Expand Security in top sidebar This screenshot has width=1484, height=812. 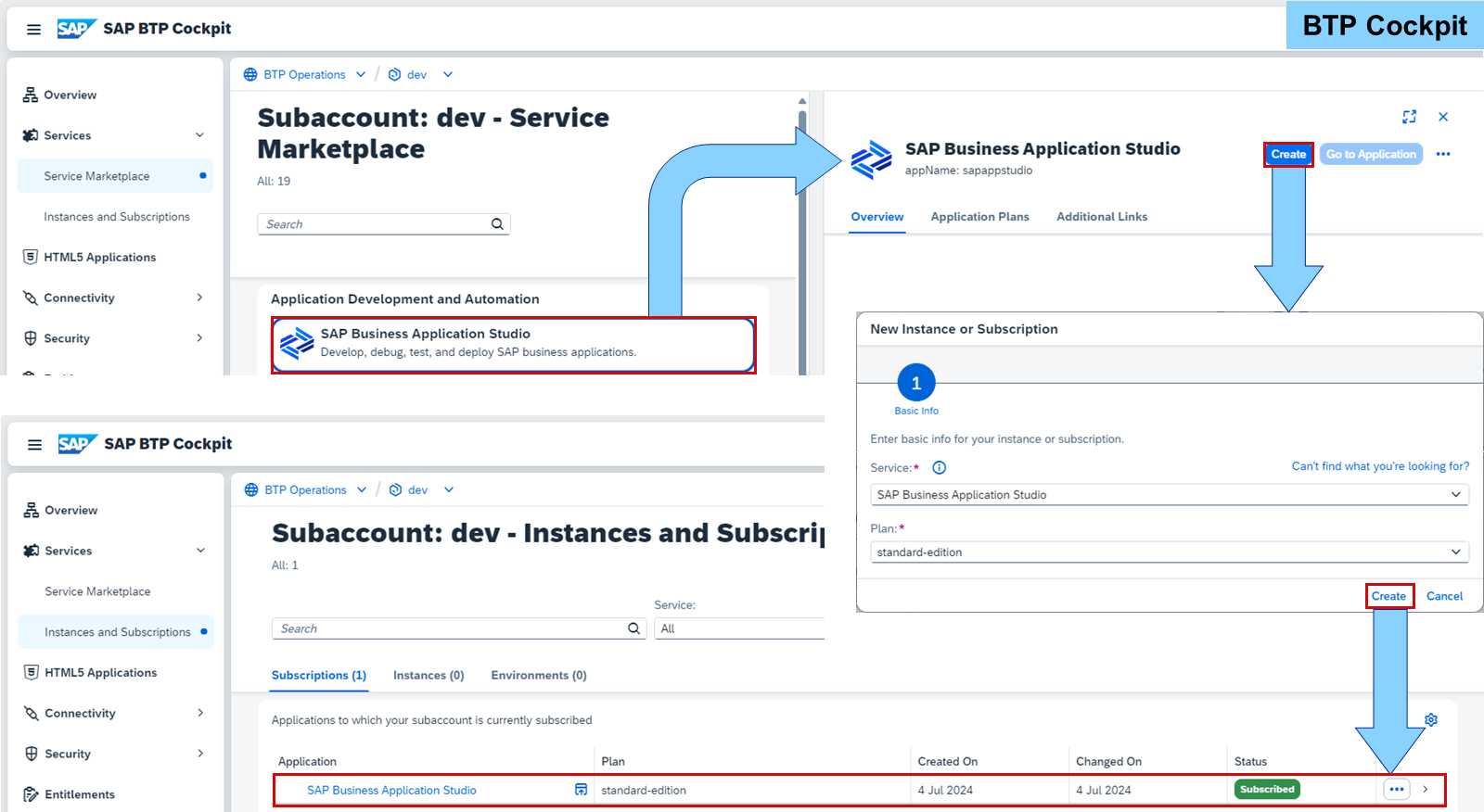click(199, 338)
